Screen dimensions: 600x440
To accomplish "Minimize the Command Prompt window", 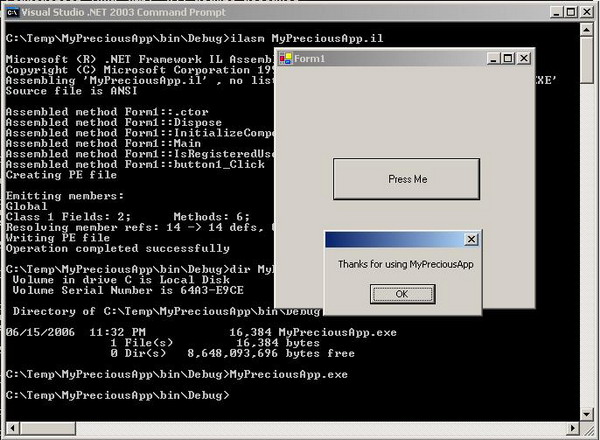I will click(x=556, y=12).
